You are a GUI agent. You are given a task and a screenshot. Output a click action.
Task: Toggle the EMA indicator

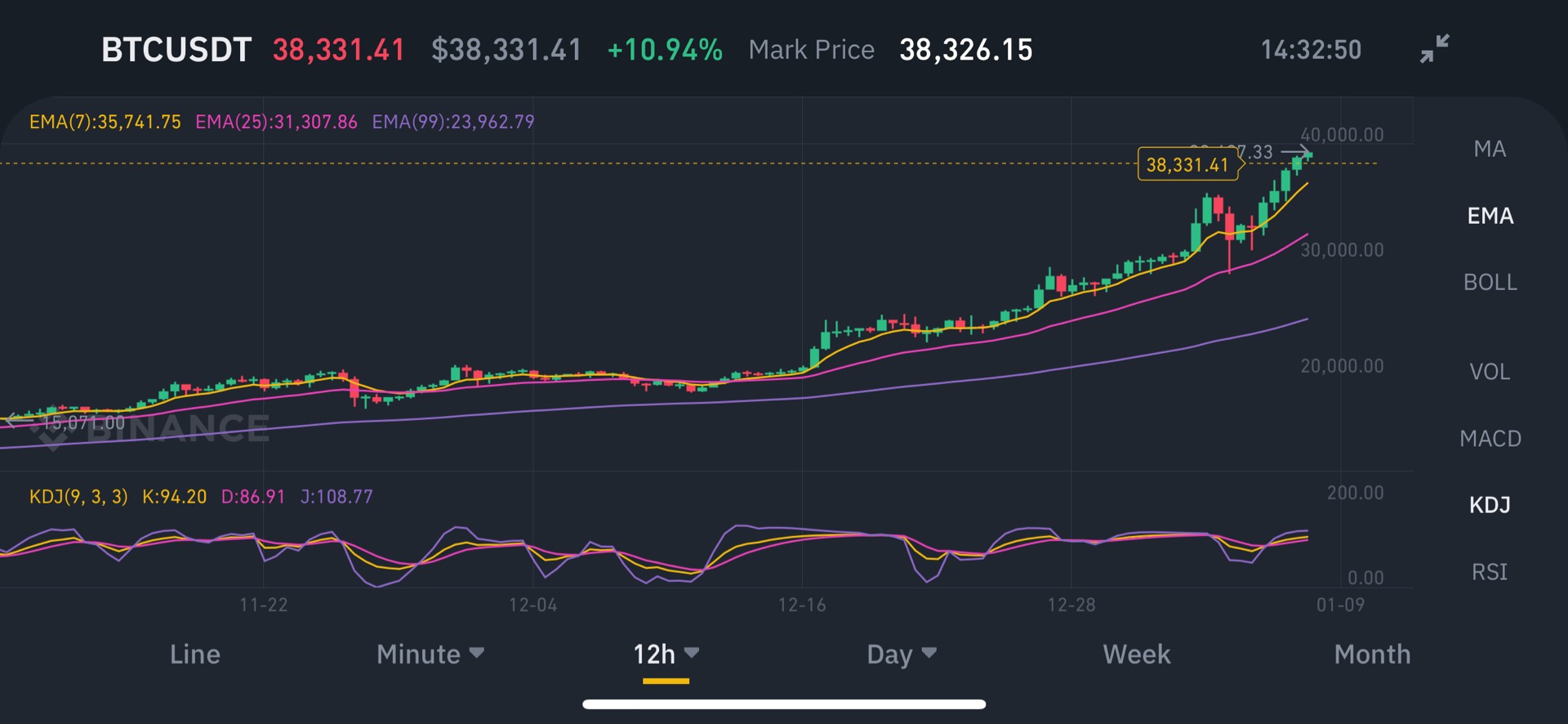1490,216
